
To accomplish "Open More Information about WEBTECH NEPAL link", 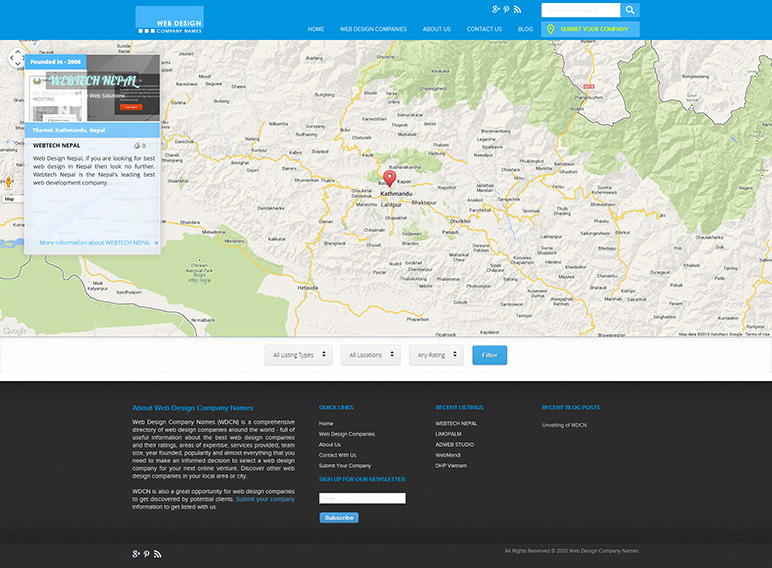I will (x=99, y=243).
